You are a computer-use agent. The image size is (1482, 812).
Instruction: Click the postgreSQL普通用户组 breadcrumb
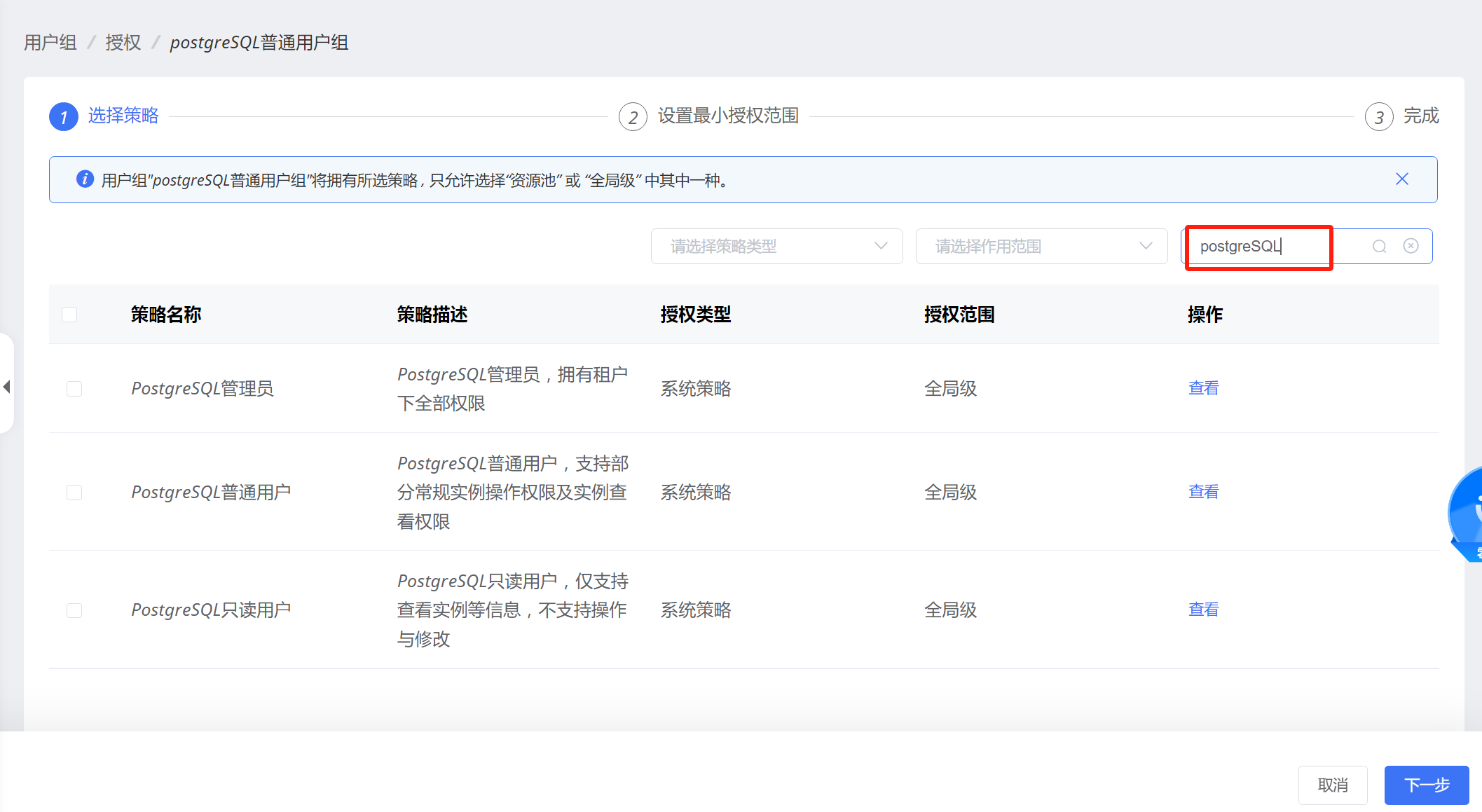click(259, 43)
